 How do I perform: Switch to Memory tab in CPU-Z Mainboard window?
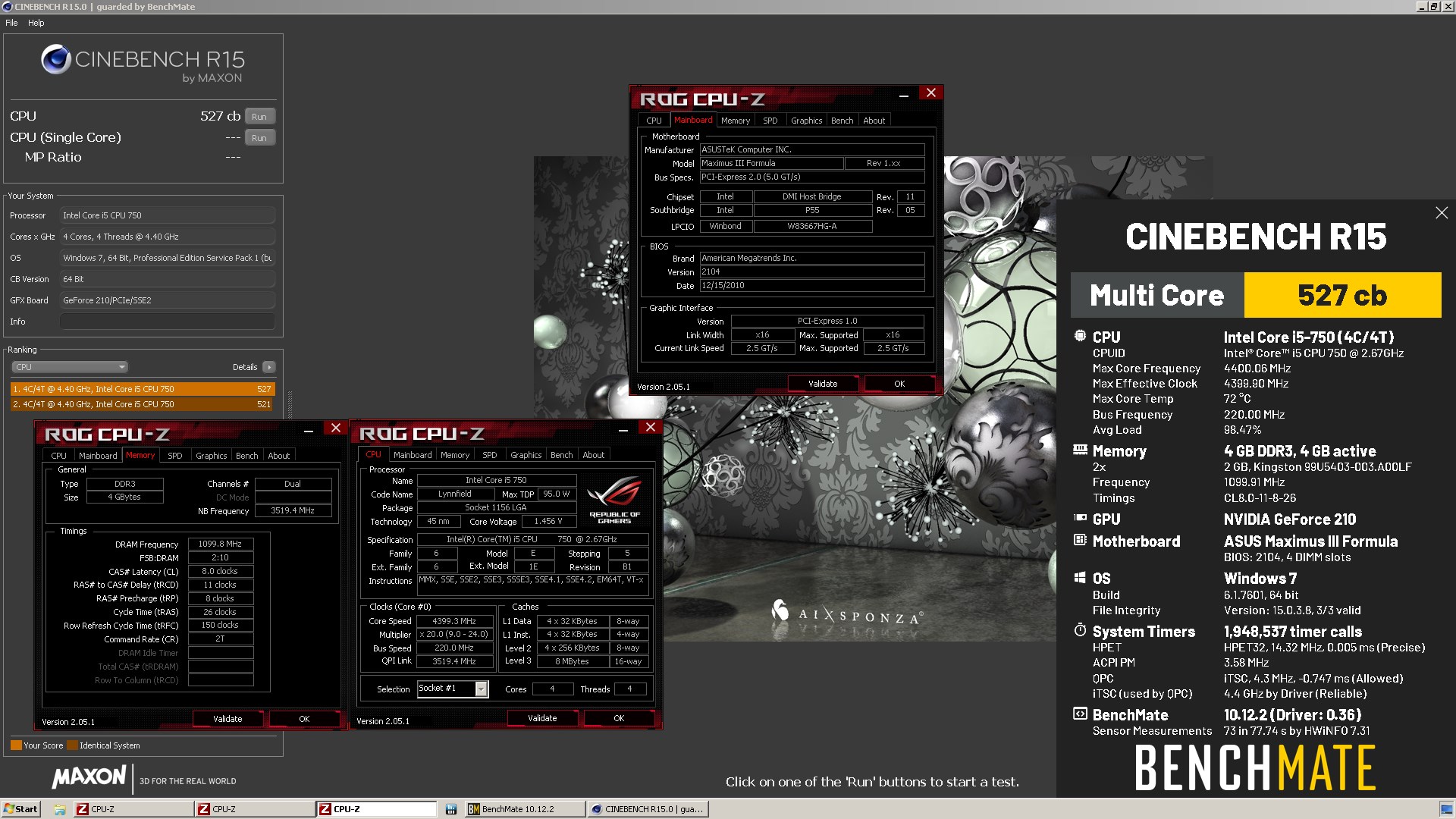[735, 121]
